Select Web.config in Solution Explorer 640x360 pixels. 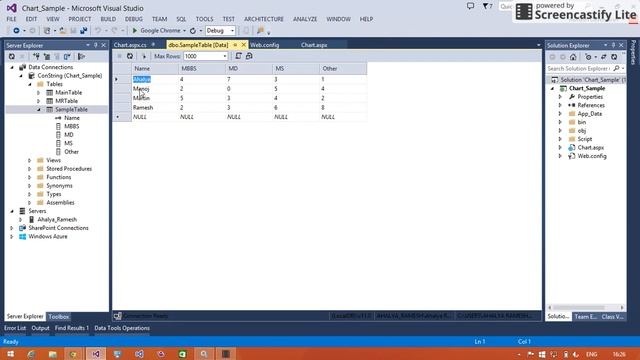coord(592,156)
